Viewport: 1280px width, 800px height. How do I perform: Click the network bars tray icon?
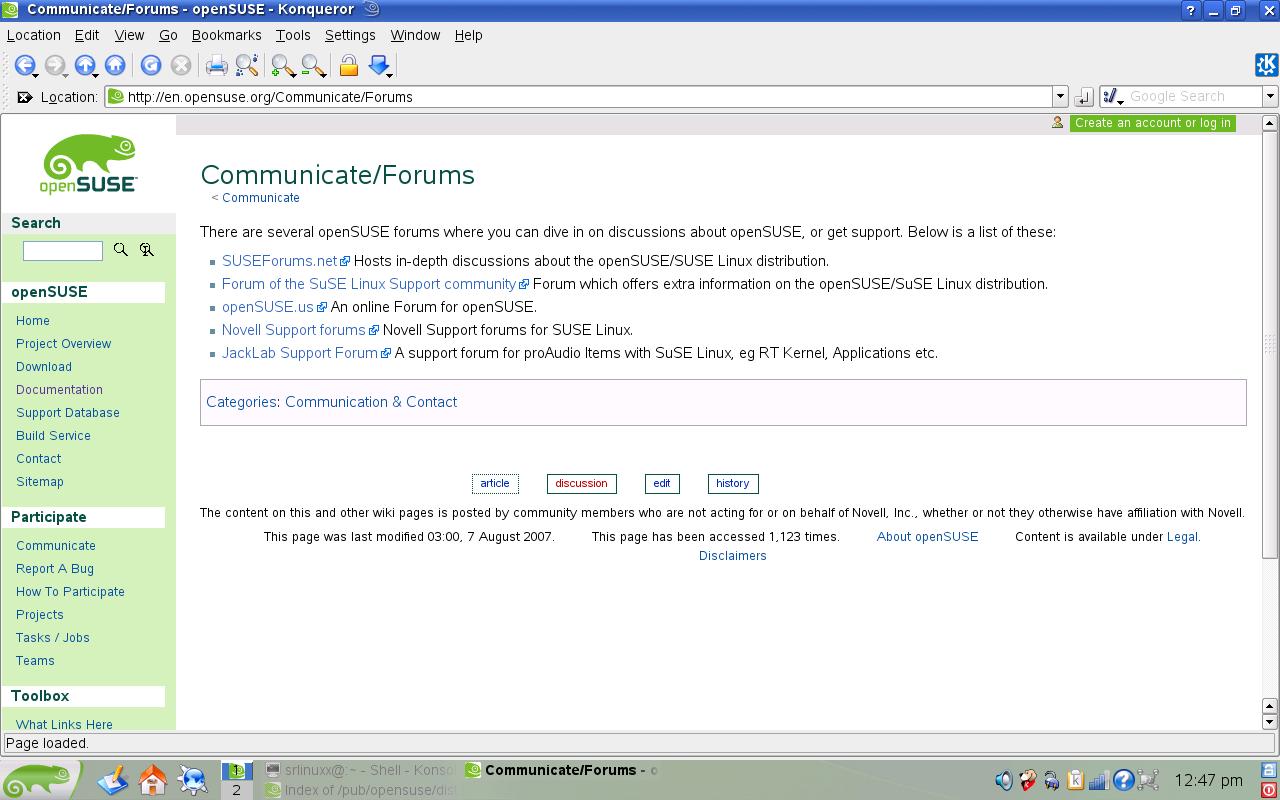(x=1099, y=780)
